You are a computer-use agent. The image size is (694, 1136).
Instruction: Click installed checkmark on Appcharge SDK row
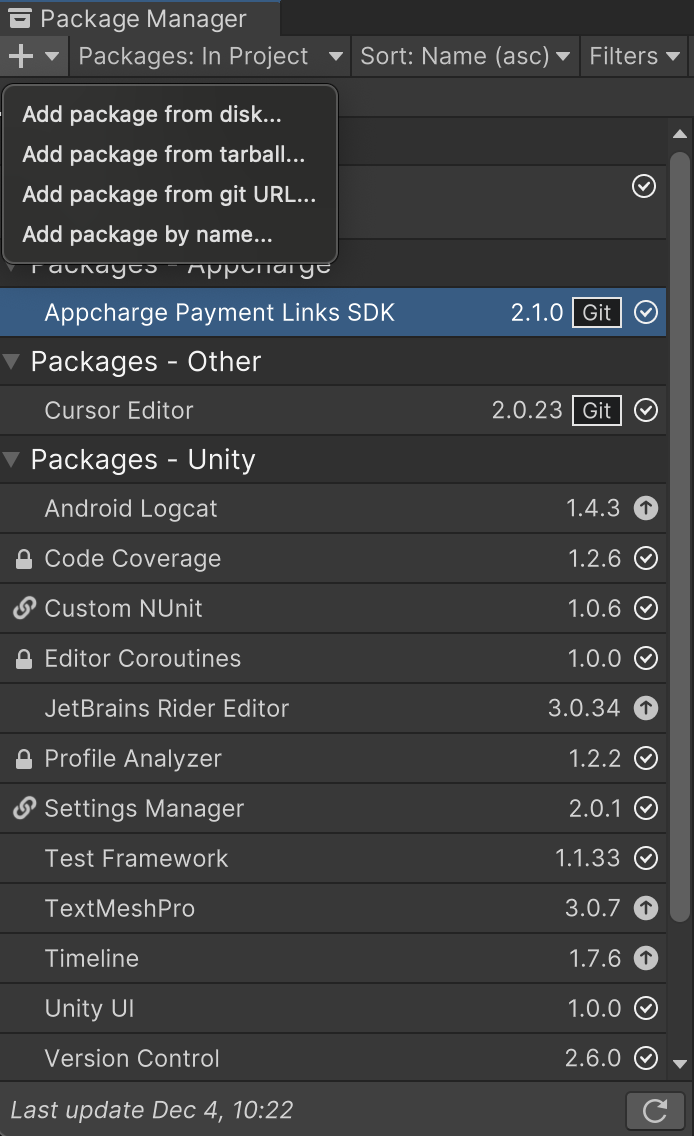tap(645, 312)
